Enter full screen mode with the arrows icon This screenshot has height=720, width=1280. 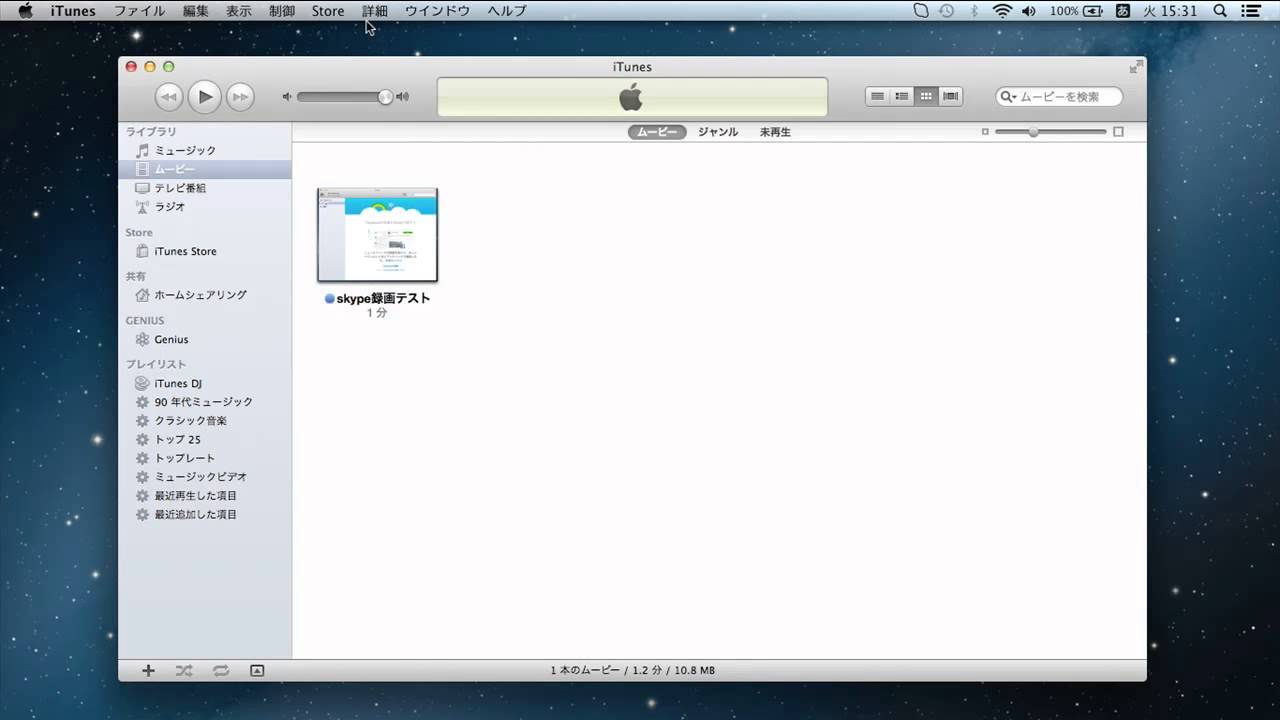coord(1135,67)
